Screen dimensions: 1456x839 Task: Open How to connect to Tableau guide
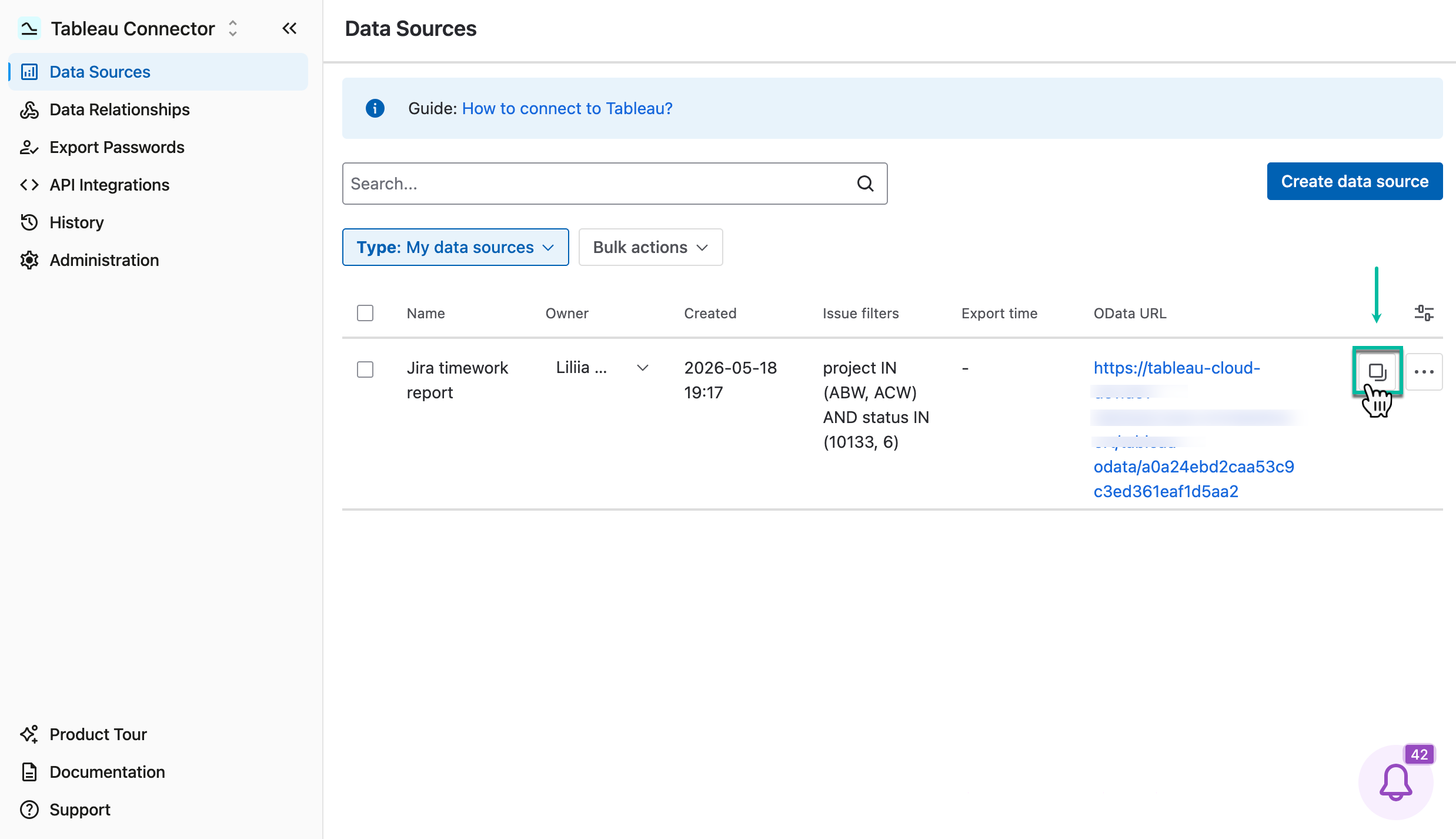coord(567,108)
